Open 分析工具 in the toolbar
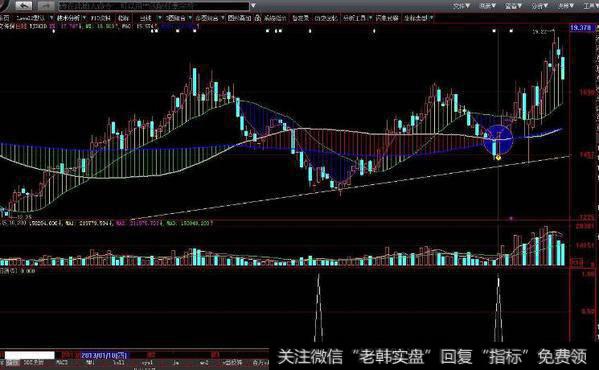Viewport: 599px width, 370px height. [354, 18]
